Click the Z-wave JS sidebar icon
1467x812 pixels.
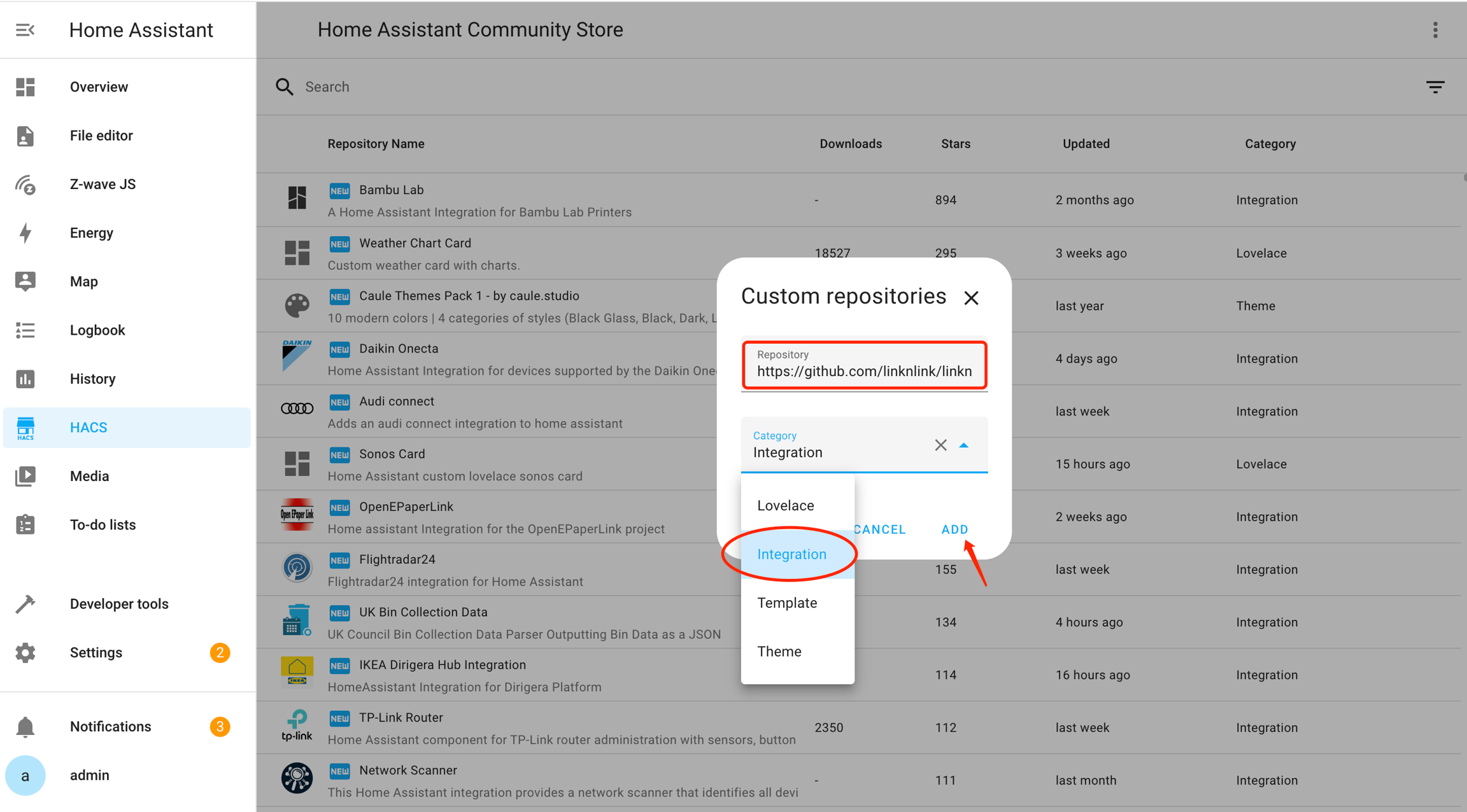coord(25,185)
